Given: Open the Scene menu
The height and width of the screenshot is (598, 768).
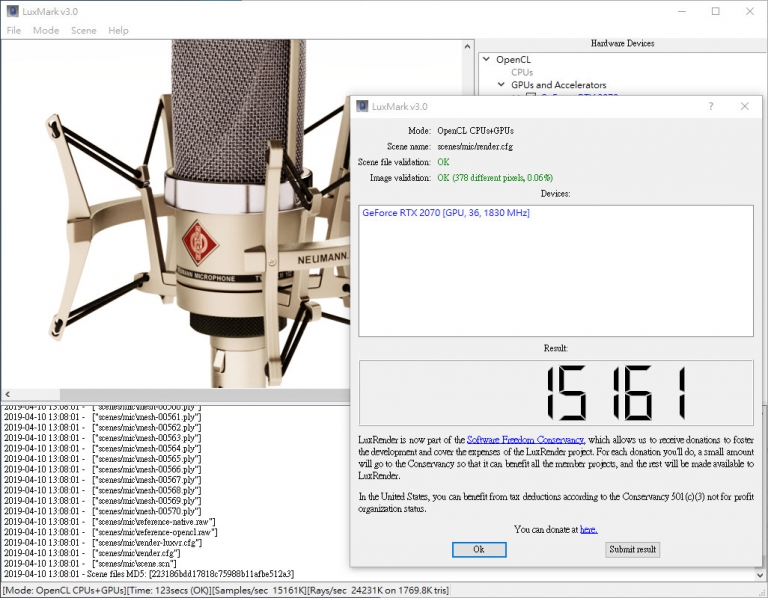Looking at the screenshot, I should [x=84, y=30].
